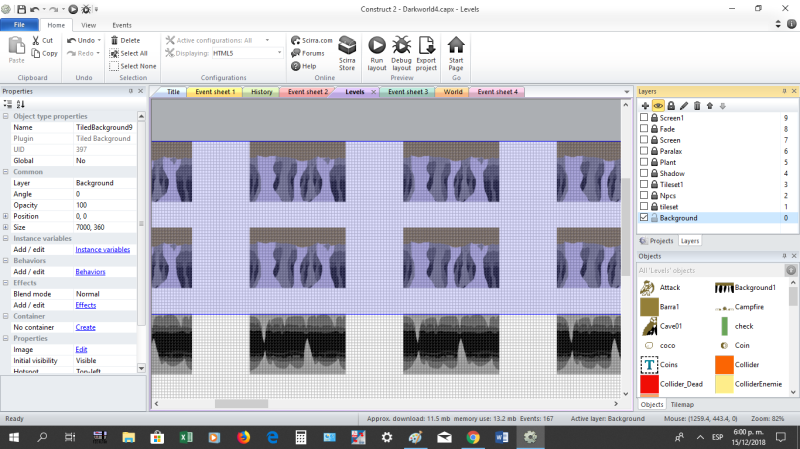This screenshot has height=449, width=800.
Task: Open Google Chrome from the taskbar
Action: point(473,437)
